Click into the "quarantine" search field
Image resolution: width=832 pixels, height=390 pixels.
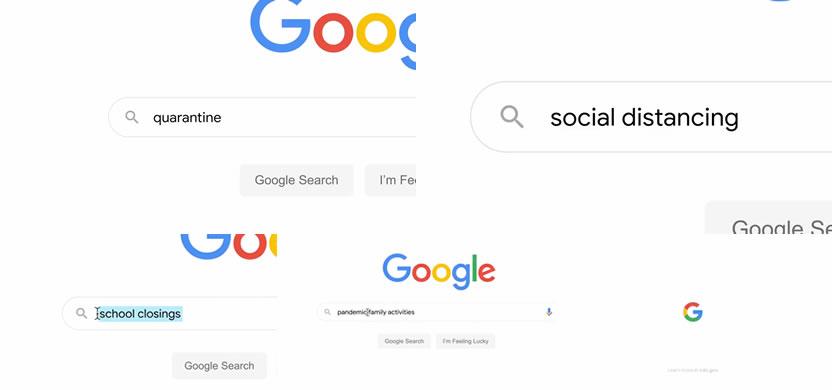(262, 117)
